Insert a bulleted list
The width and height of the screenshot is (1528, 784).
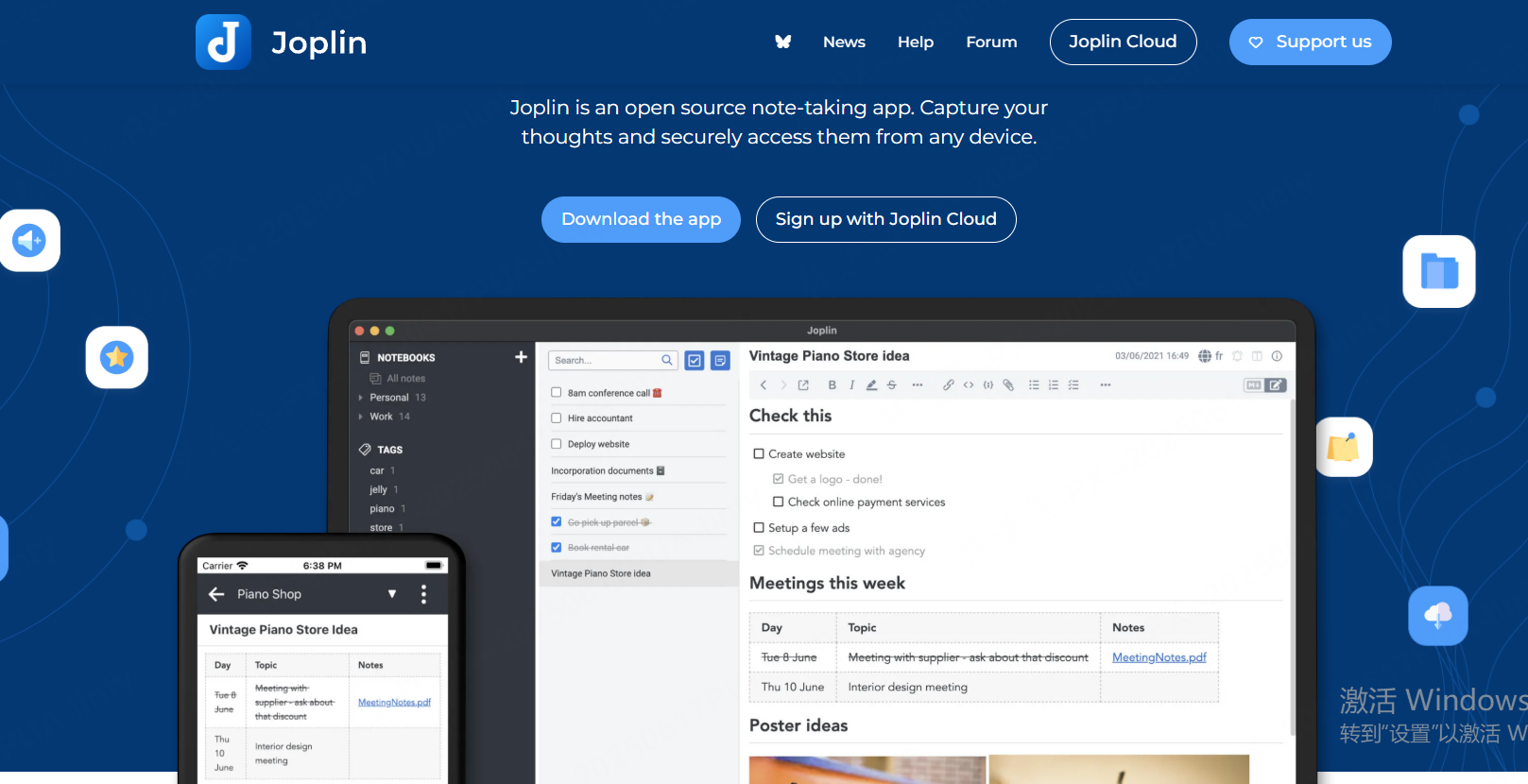(x=1034, y=384)
